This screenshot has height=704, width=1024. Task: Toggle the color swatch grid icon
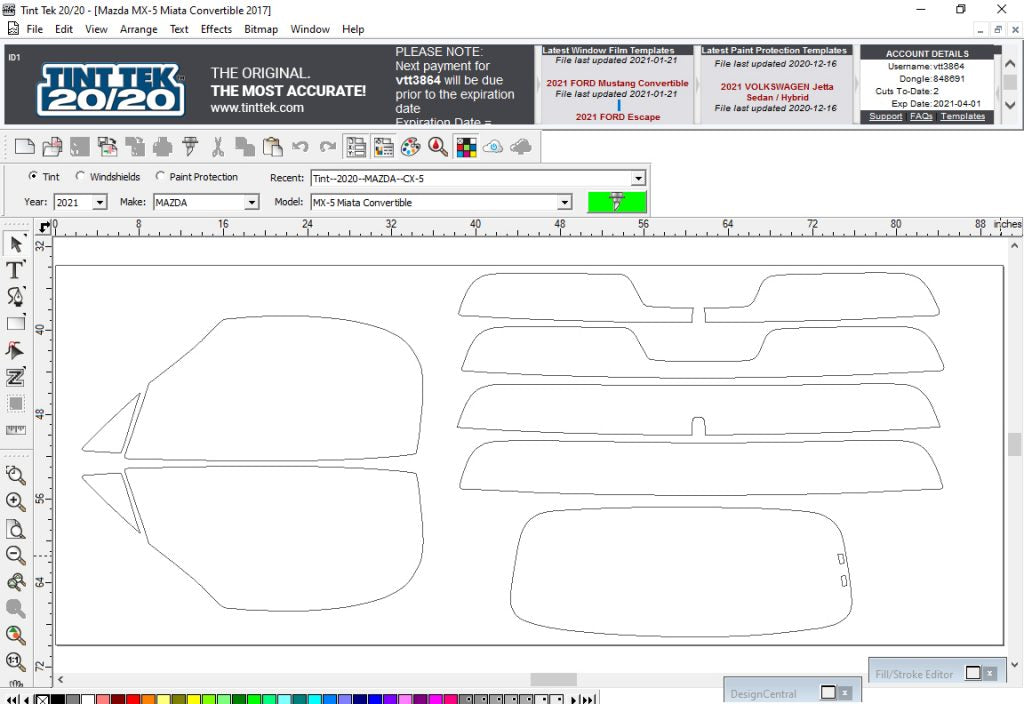[x=466, y=147]
